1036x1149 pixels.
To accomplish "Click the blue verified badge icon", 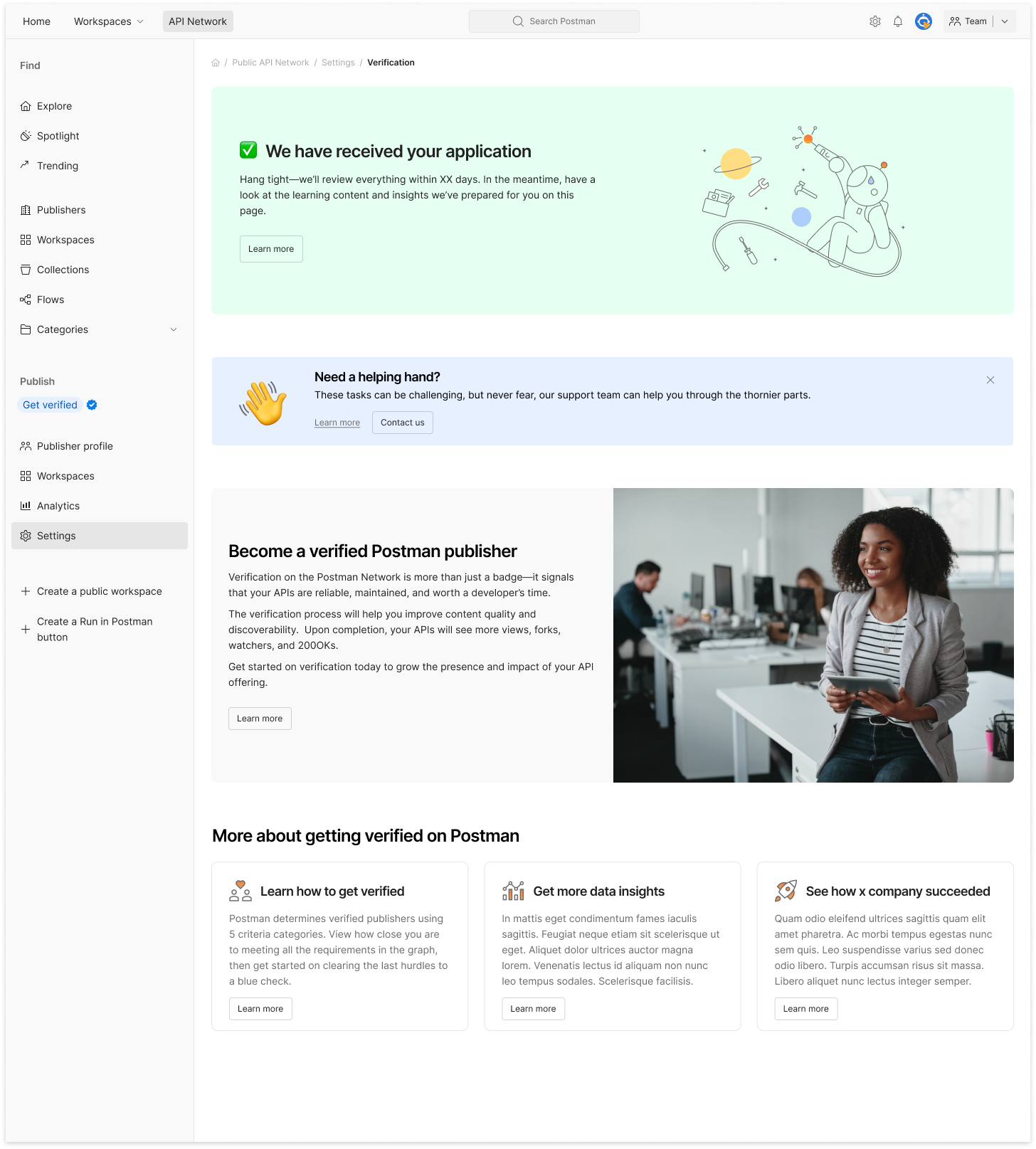I will [x=92, y=405].
